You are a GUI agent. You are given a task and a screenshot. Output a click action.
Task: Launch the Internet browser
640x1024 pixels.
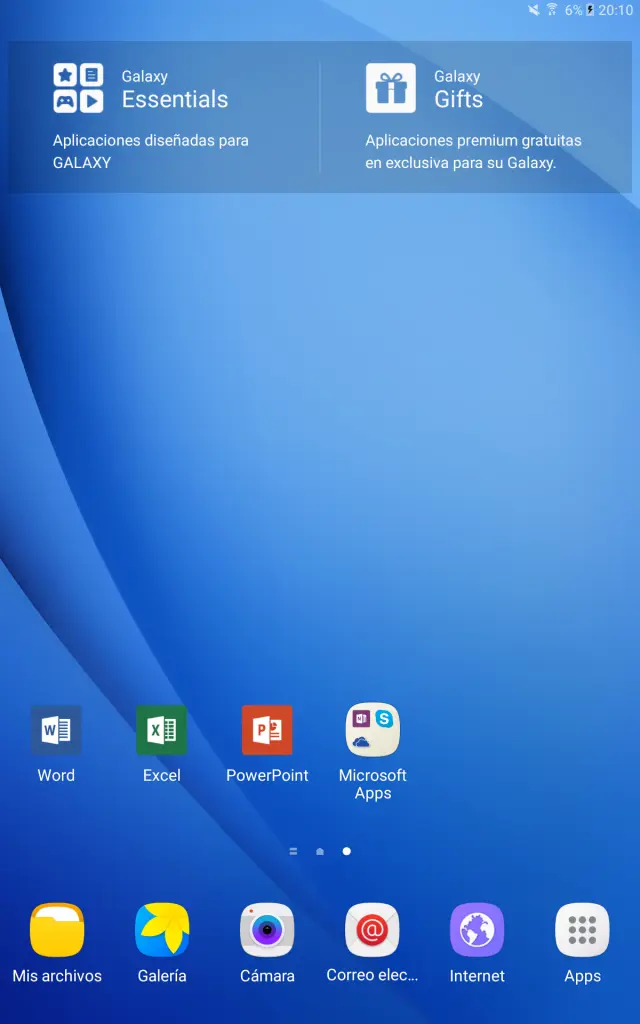[x=477, y=931]
